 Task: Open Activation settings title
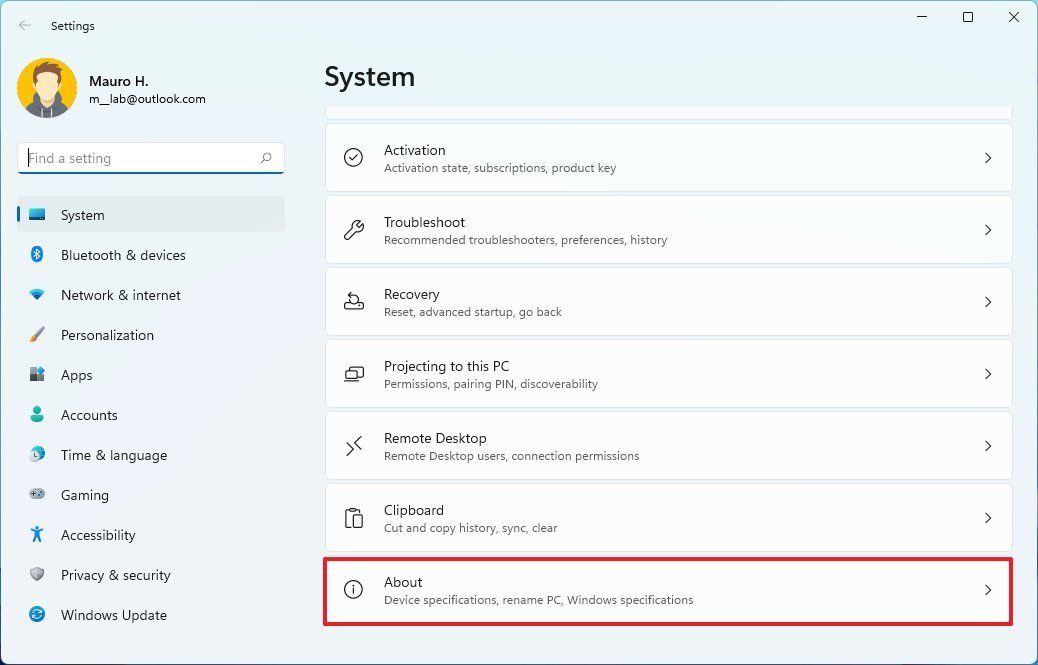[414, 150]
